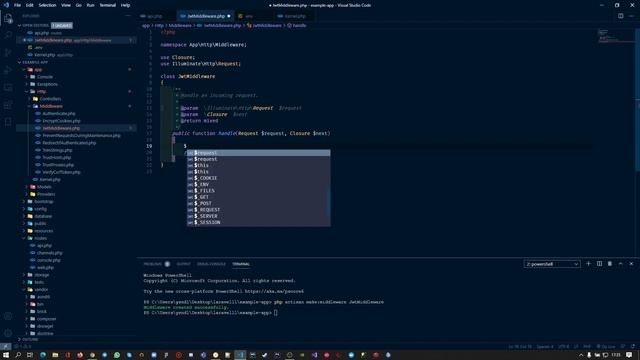Show hidden system tray icons

[x=581, y=355]
